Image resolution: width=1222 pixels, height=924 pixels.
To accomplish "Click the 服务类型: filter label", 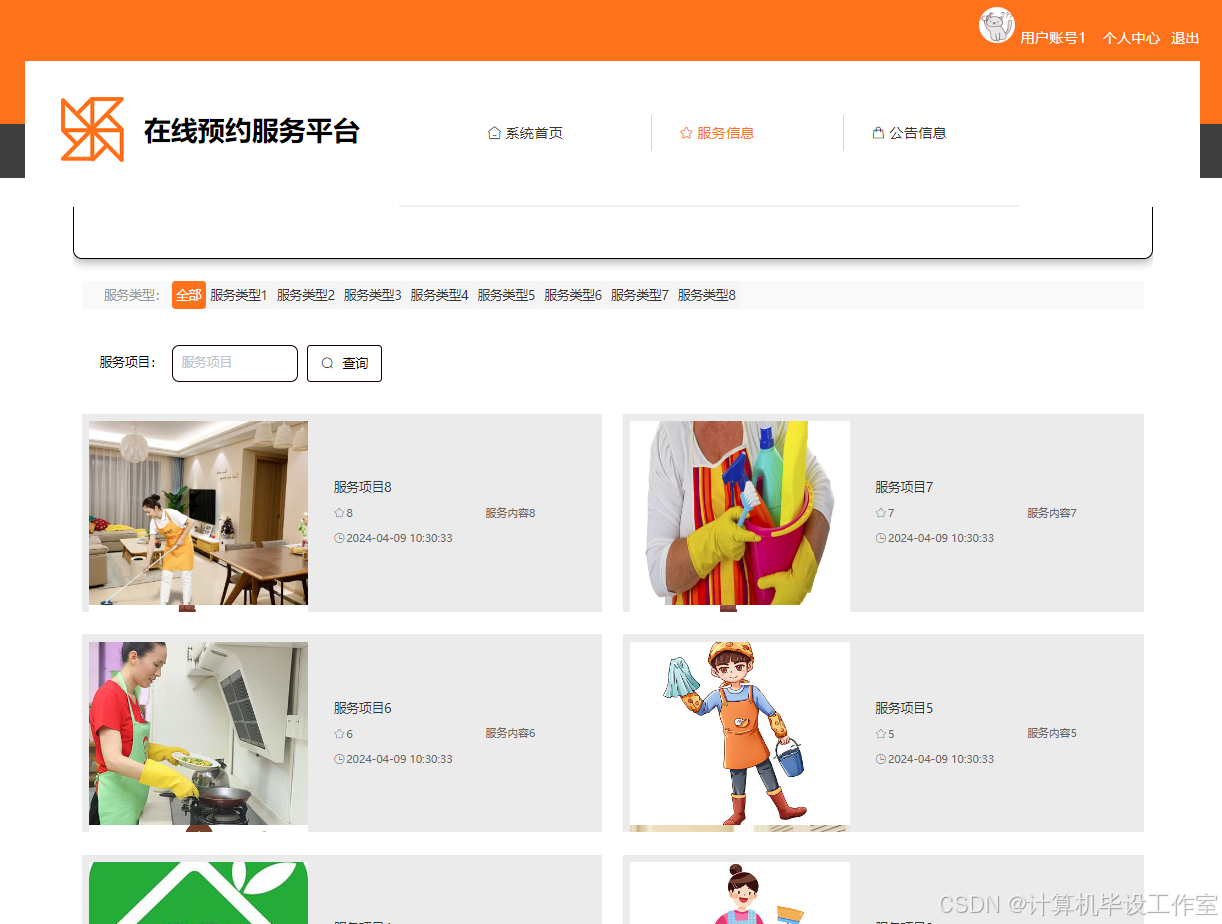I will [x=132, y=295].
